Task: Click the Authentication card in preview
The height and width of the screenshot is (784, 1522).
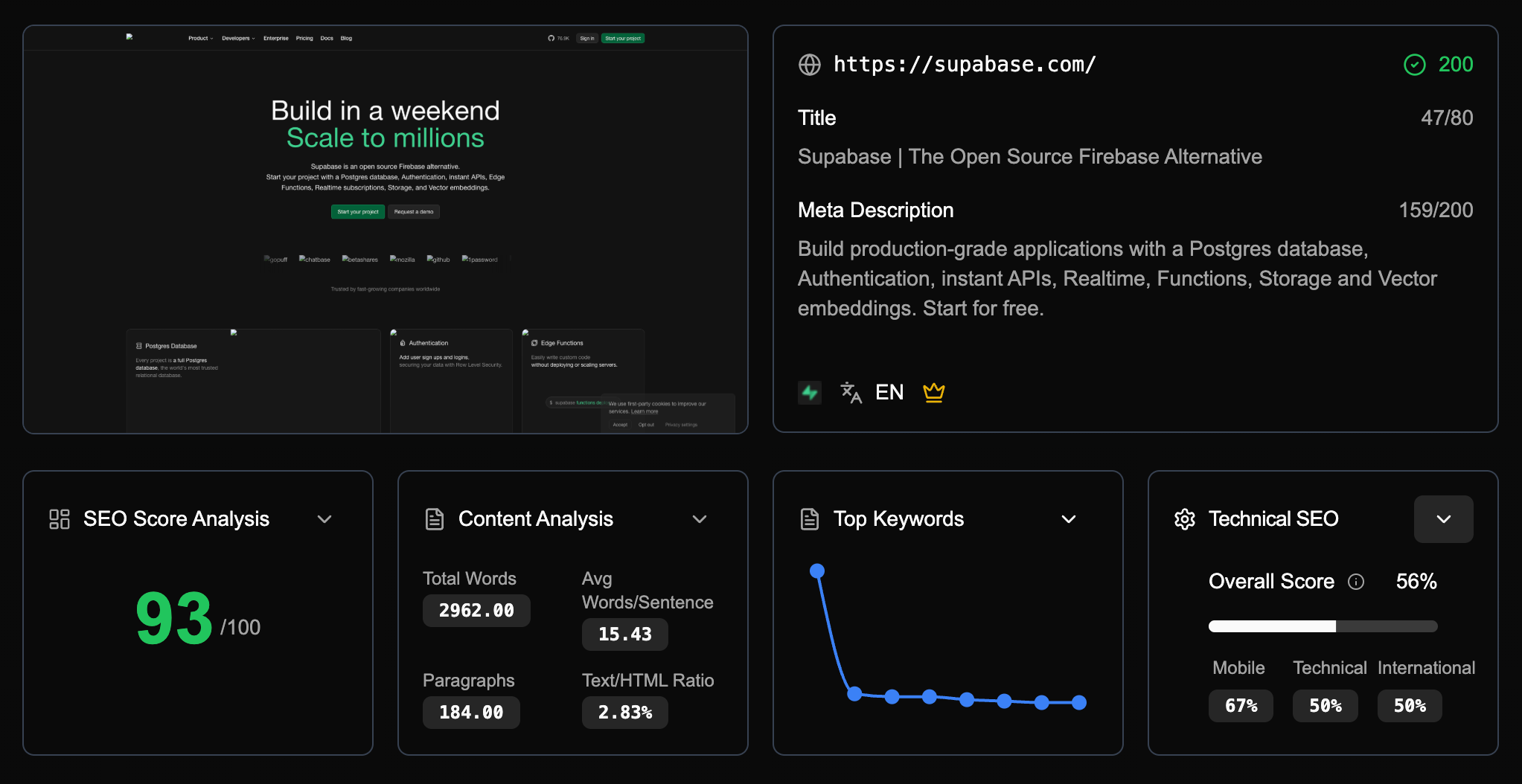Action: (452, 381)
